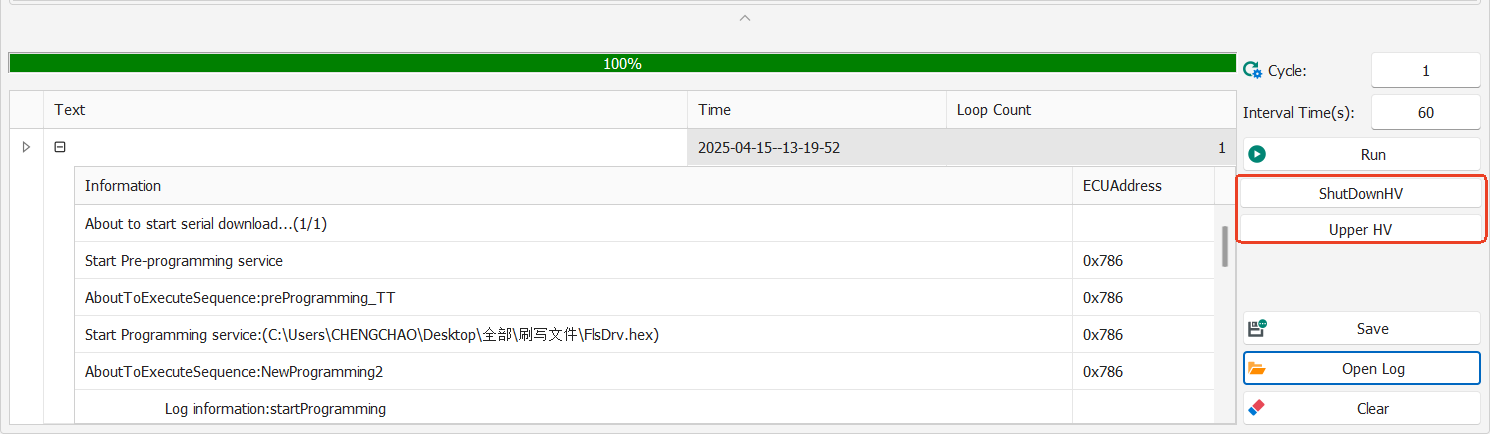Select the Start Pre-programming service row
Image resolution: width=1490 pixels, height=434 pixels.
click(x=644, y=260)
